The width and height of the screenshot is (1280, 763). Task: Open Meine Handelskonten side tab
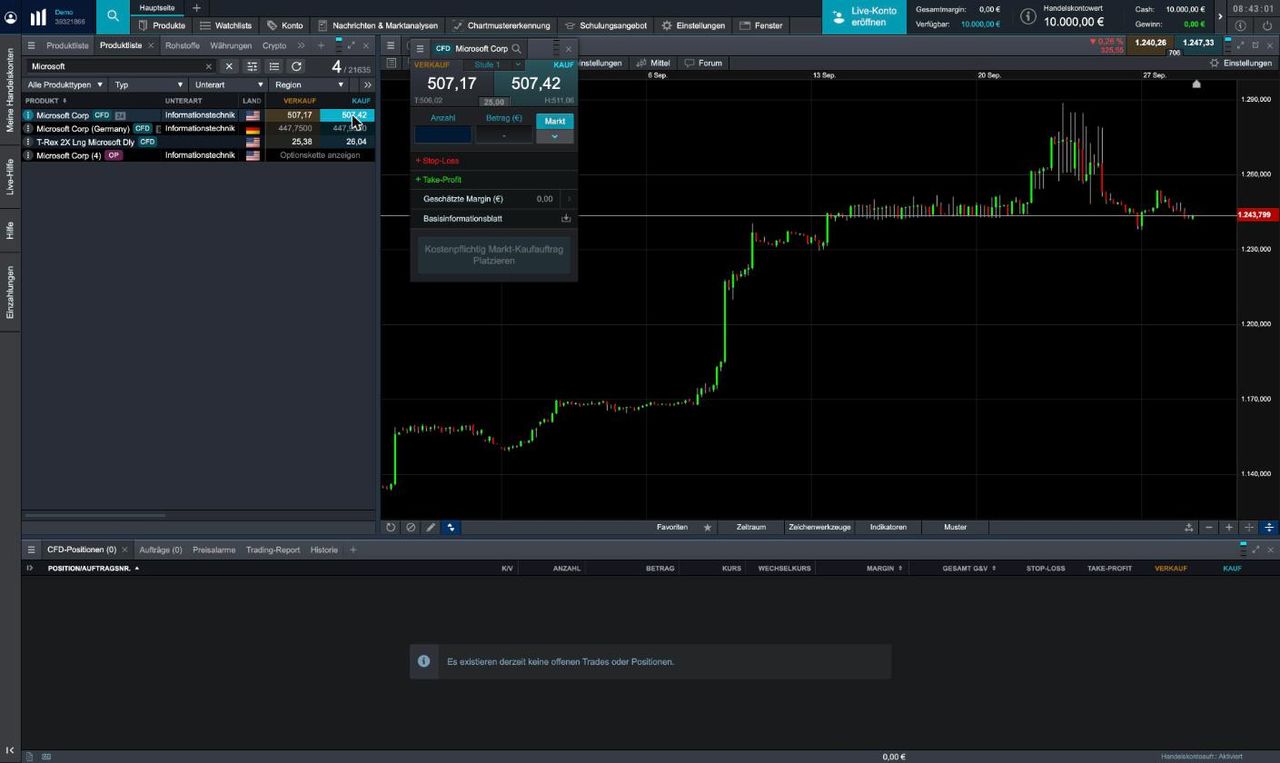coord(10,92)
